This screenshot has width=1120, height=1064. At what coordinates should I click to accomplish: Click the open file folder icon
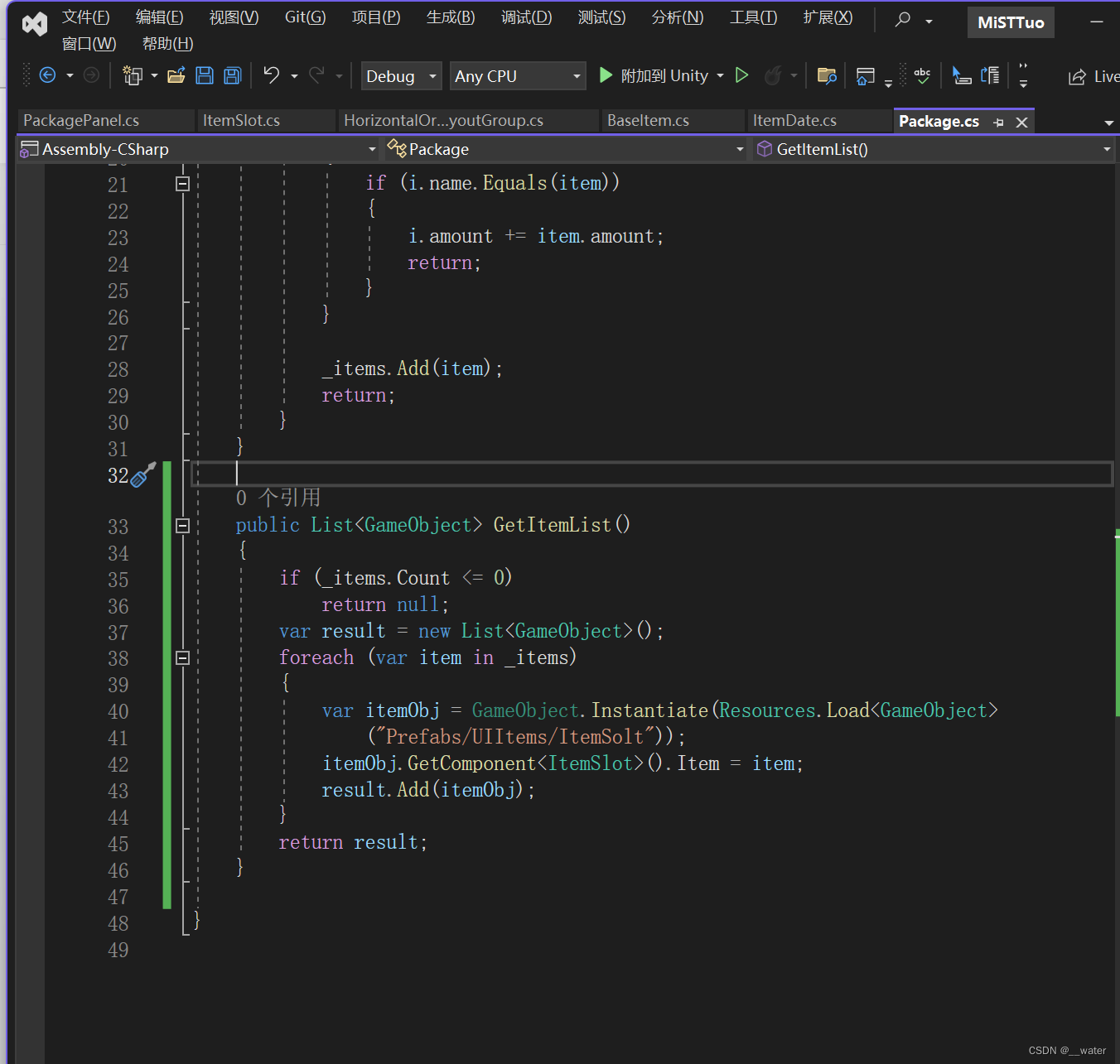(x=176, y=76)
